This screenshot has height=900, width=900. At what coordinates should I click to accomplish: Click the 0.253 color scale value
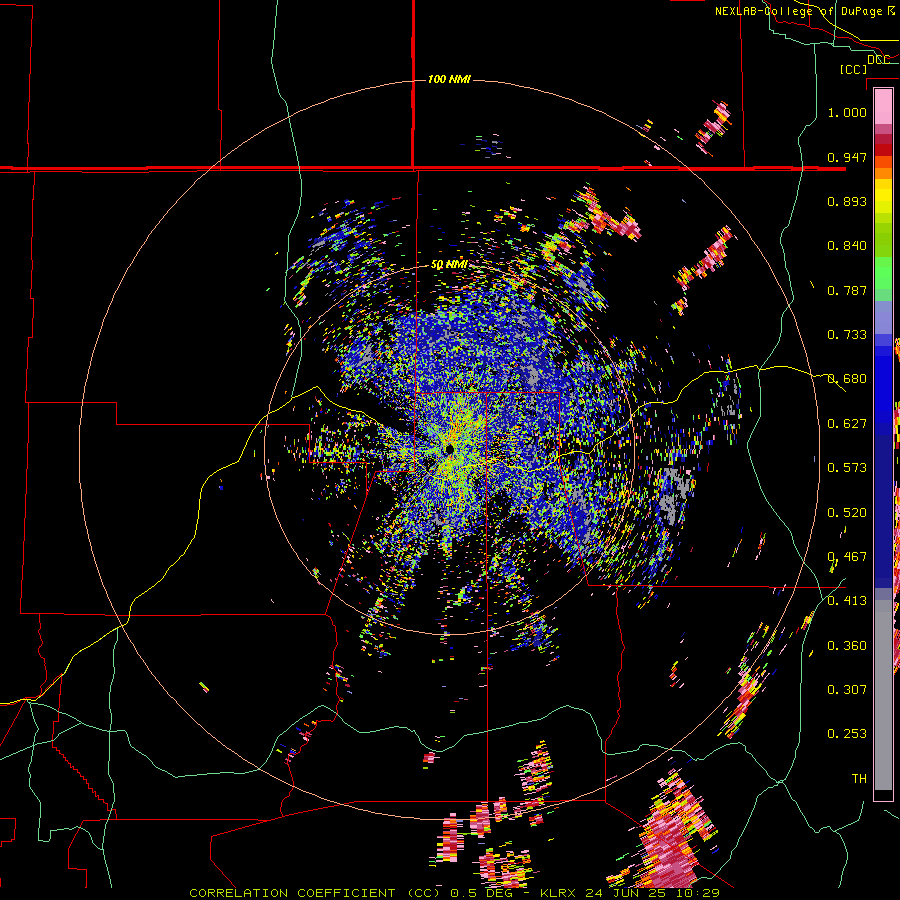847,734
